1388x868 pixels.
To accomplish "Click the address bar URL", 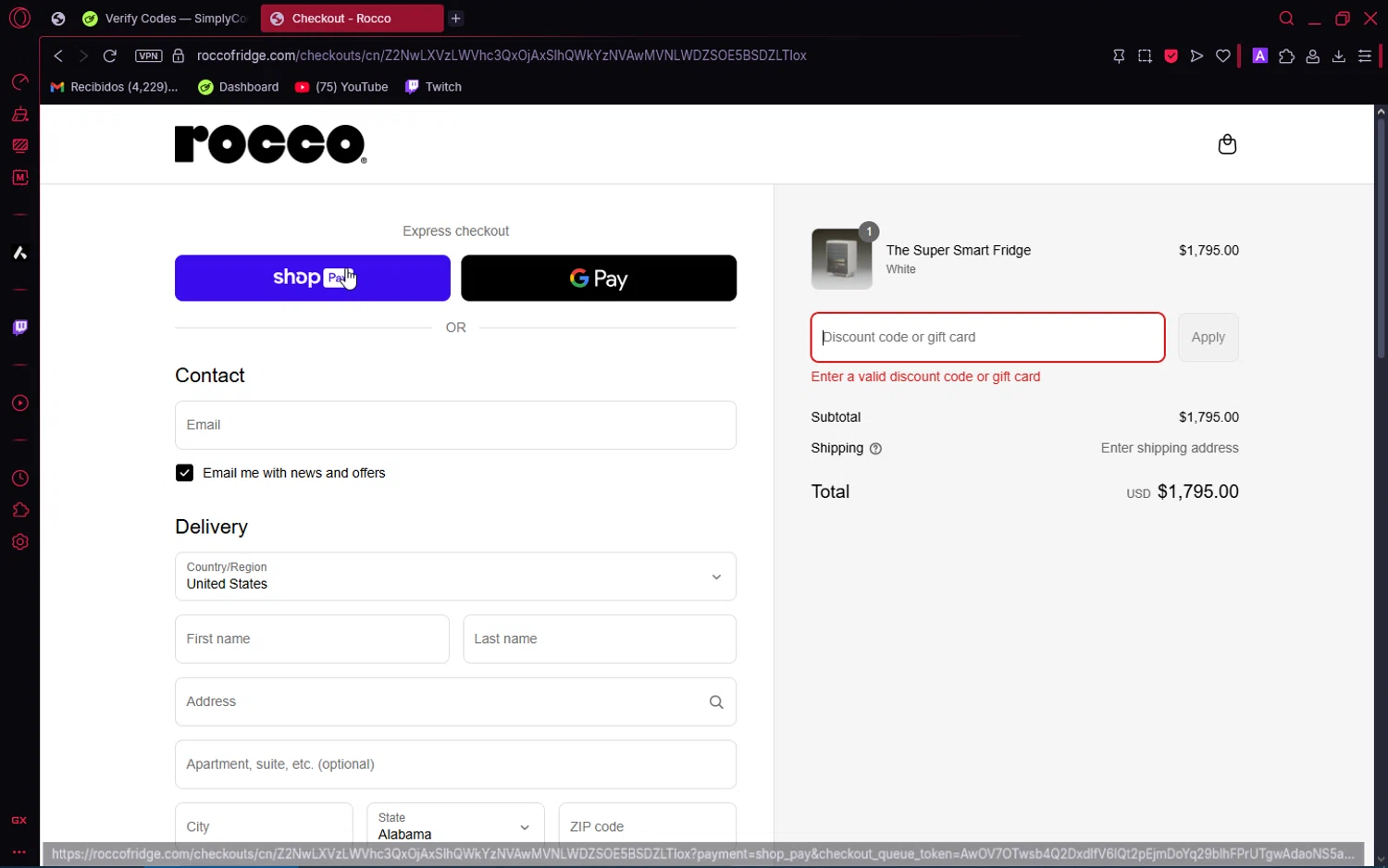I will [502, 56].
